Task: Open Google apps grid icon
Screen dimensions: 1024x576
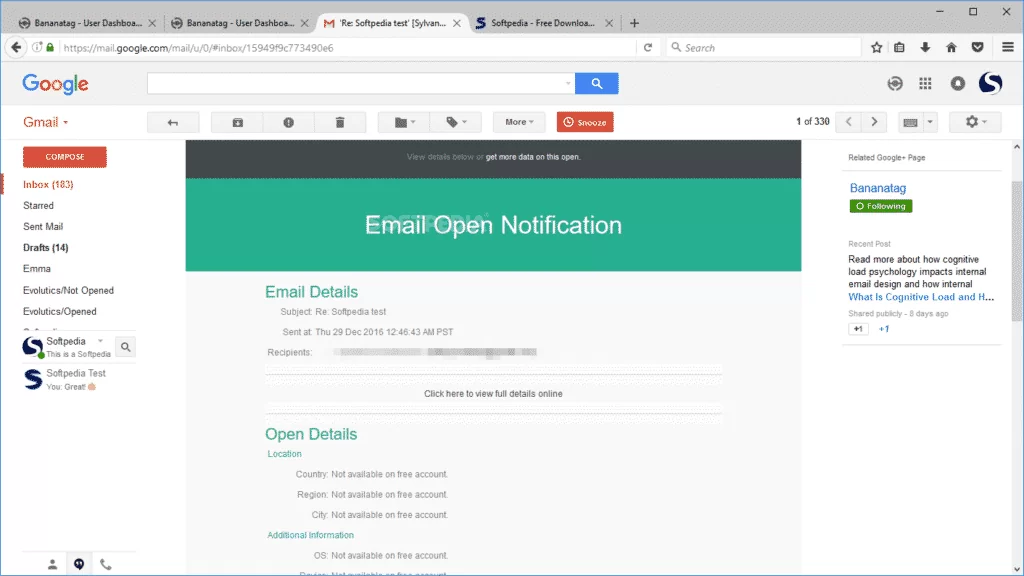Action: 925,84
